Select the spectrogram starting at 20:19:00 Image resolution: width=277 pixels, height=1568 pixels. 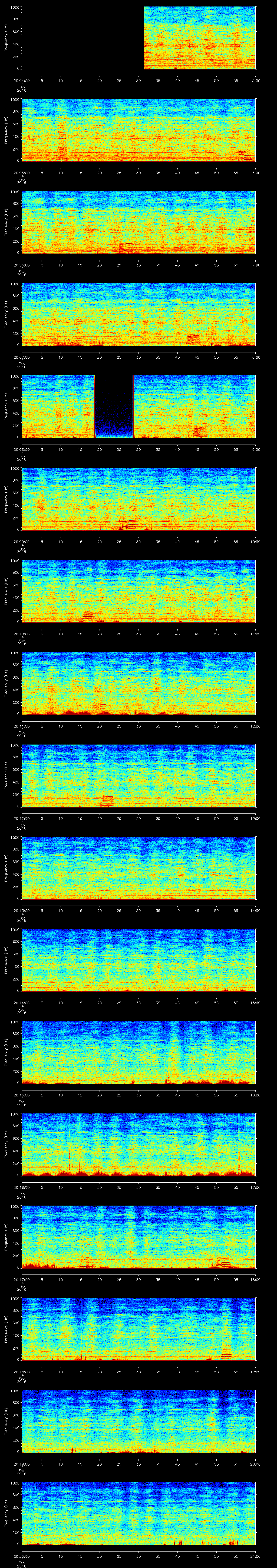pyautogui.click(x=139, y=1421)
